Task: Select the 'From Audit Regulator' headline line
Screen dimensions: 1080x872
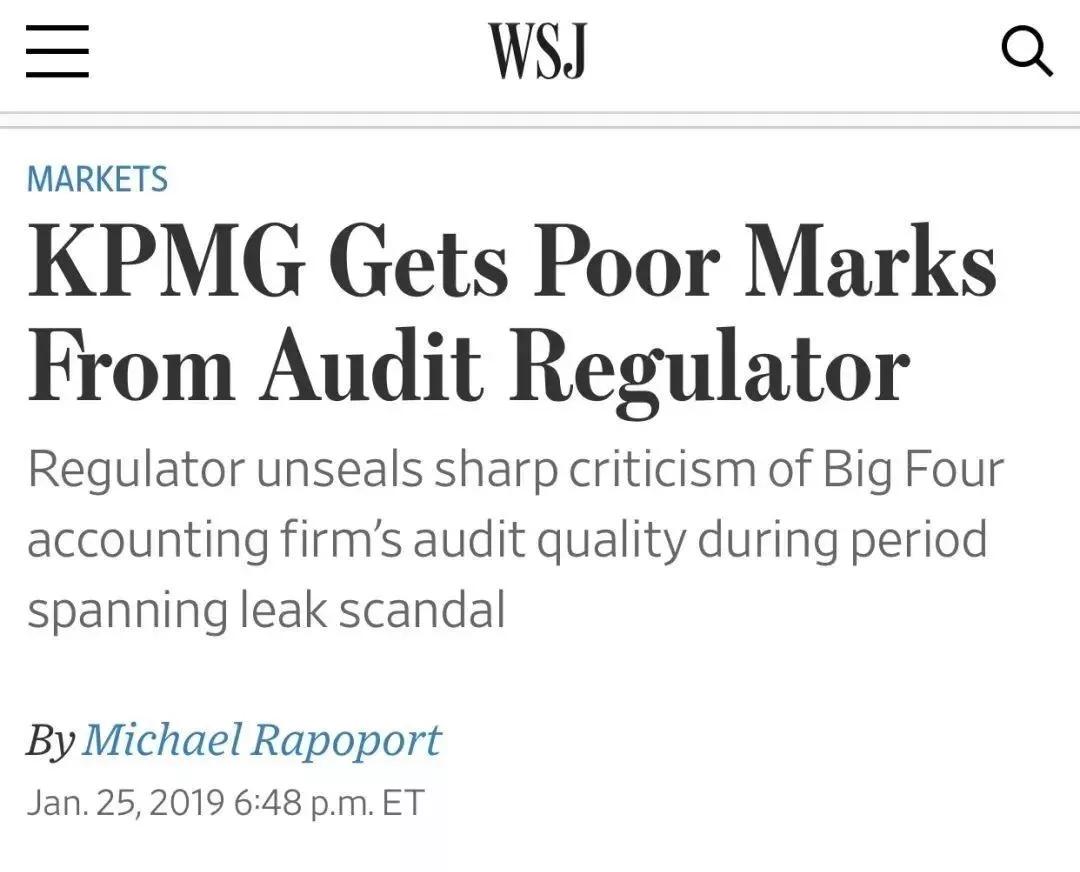Action: (x=468, y=370)
